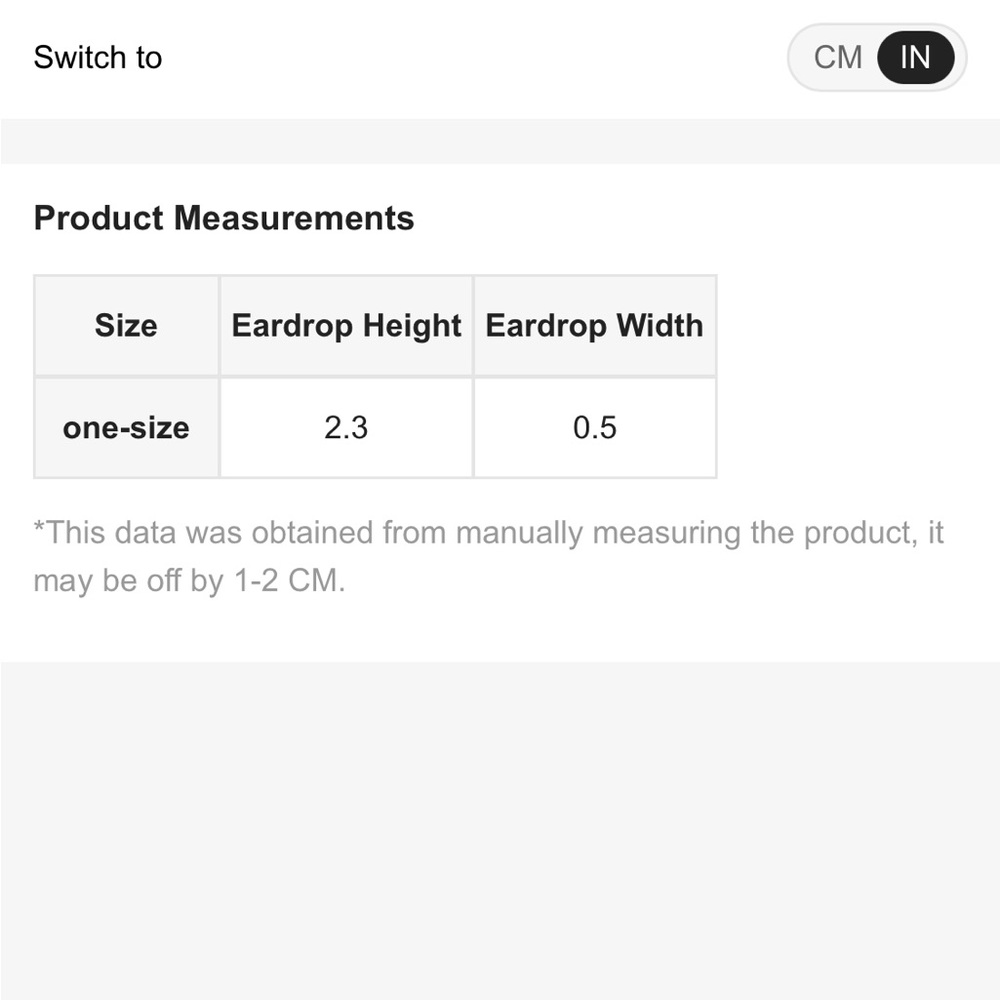Screen dimensions: 1000x1000
Task: Click the word "Height" in the table header
Action: (412, 326)
